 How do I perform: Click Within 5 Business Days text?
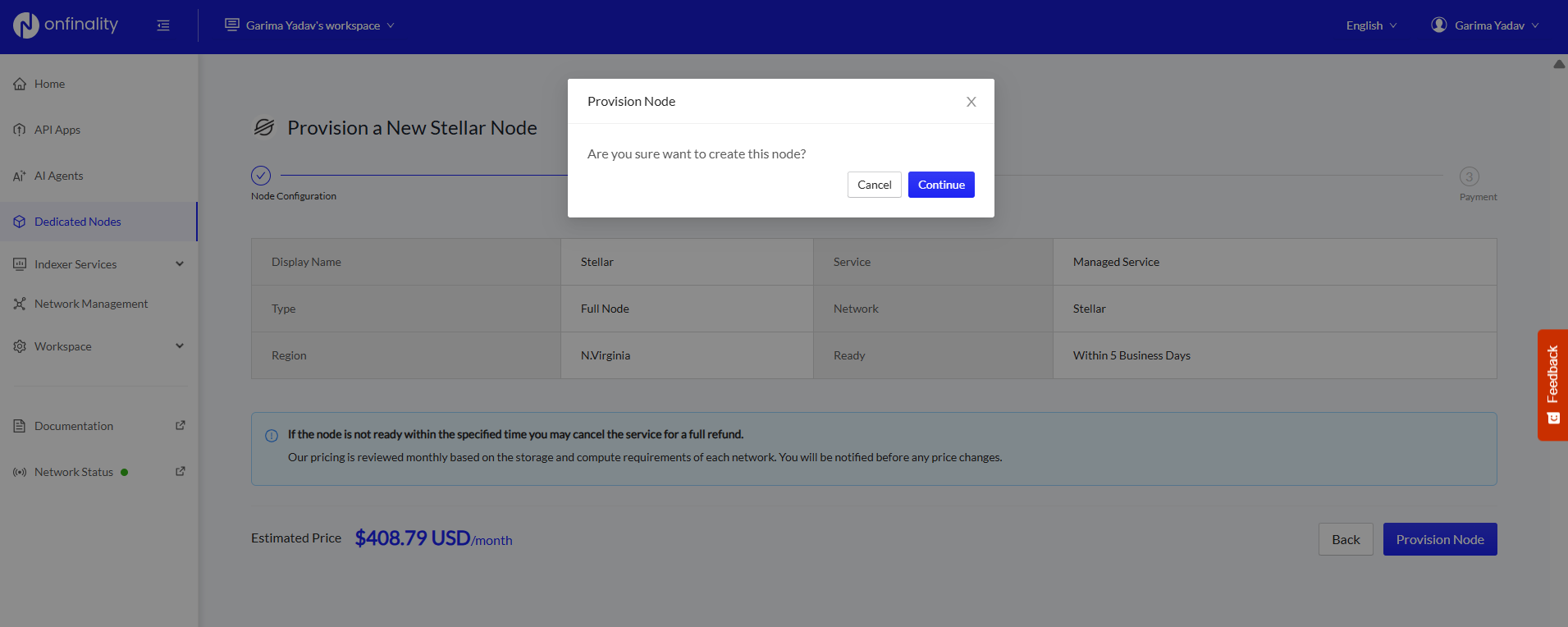tap(1131, 355)
